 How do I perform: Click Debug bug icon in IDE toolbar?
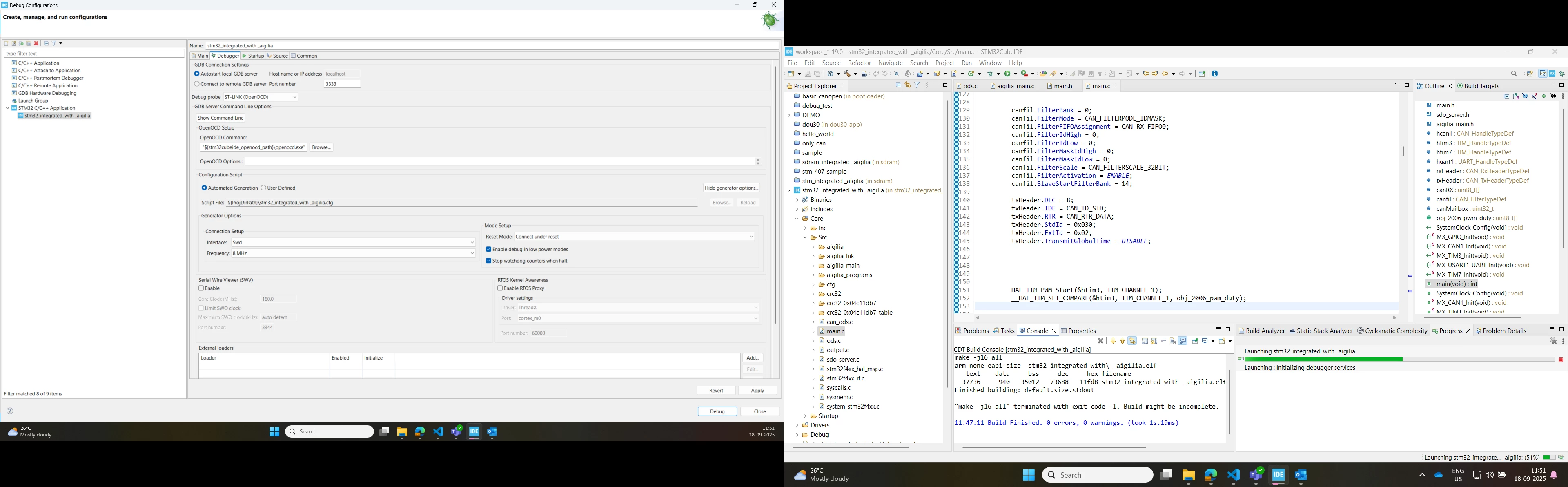(991, 74)
